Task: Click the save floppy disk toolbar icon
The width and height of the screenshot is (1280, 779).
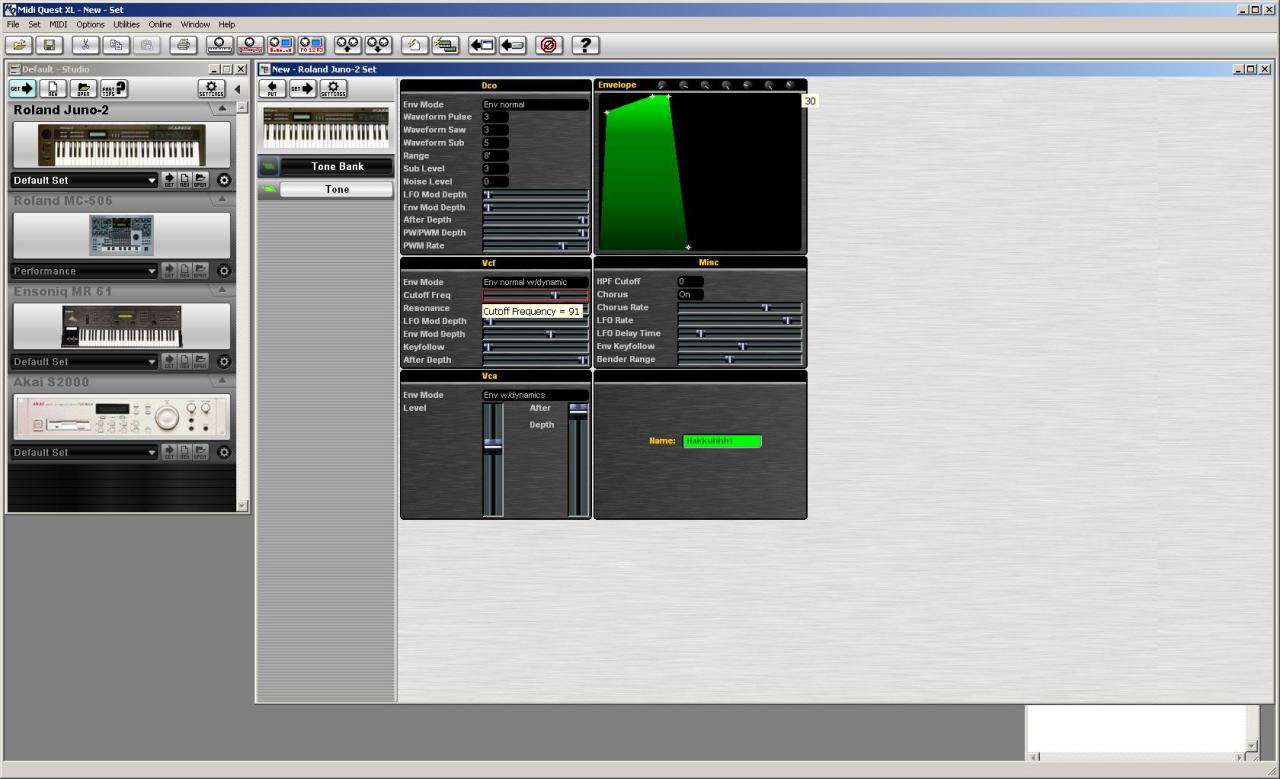Action: click(50, 45)
